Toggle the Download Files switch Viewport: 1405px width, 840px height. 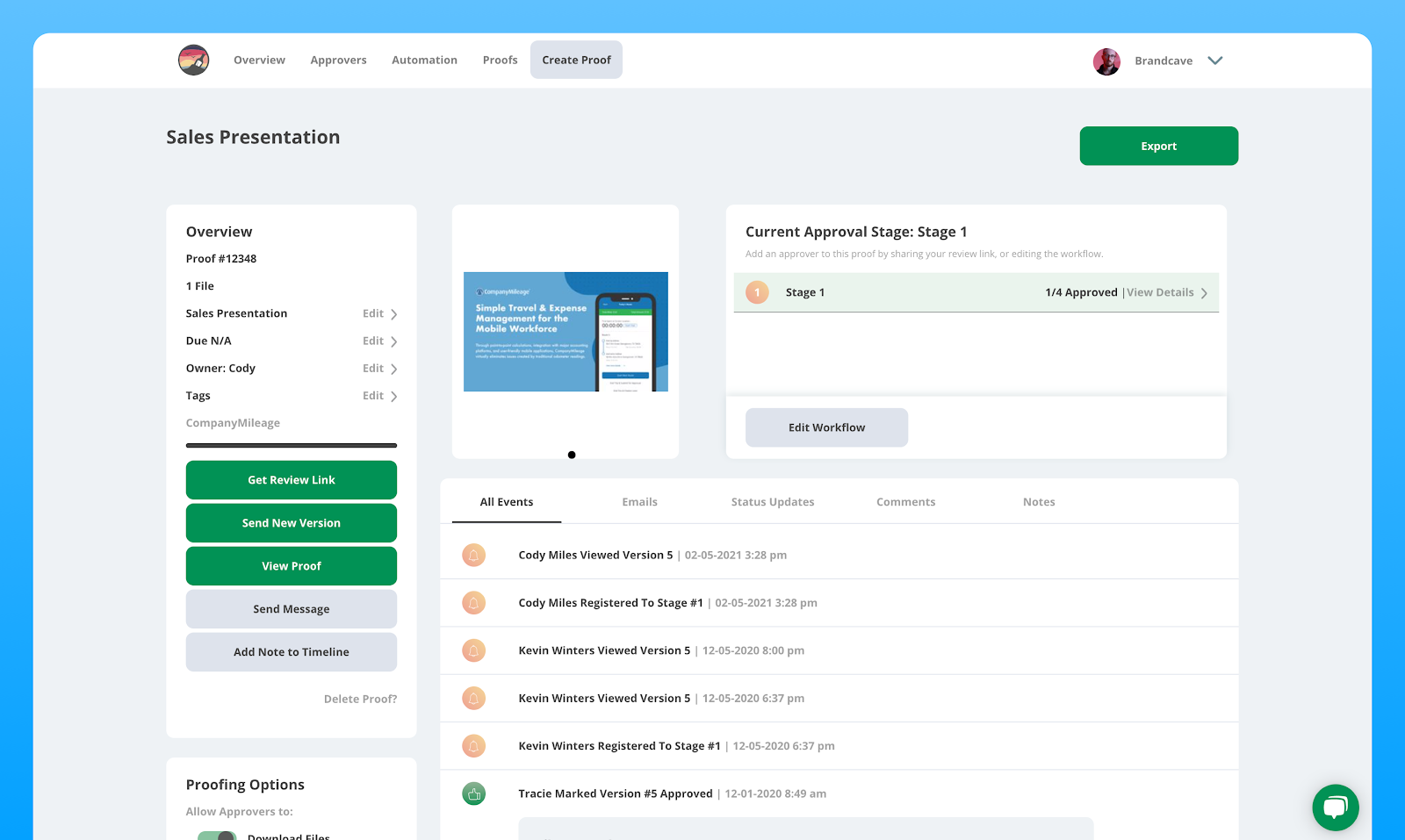217,836
